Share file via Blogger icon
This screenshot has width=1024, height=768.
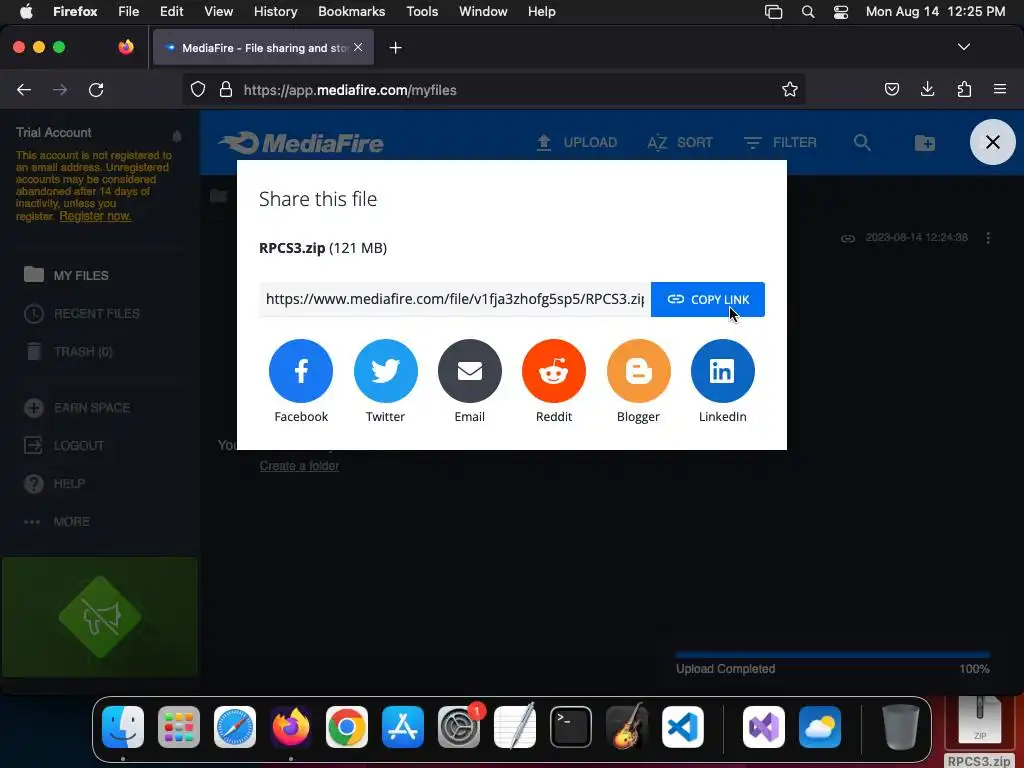[638, 371]
